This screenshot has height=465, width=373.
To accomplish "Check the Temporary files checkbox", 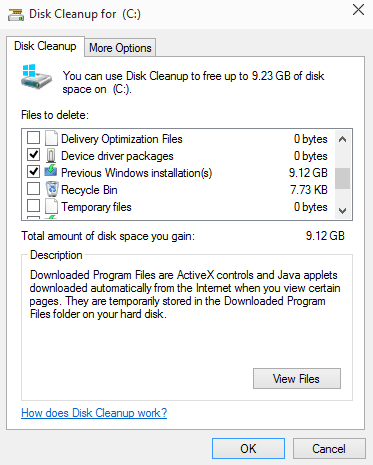I will click(x=33, y=205).
